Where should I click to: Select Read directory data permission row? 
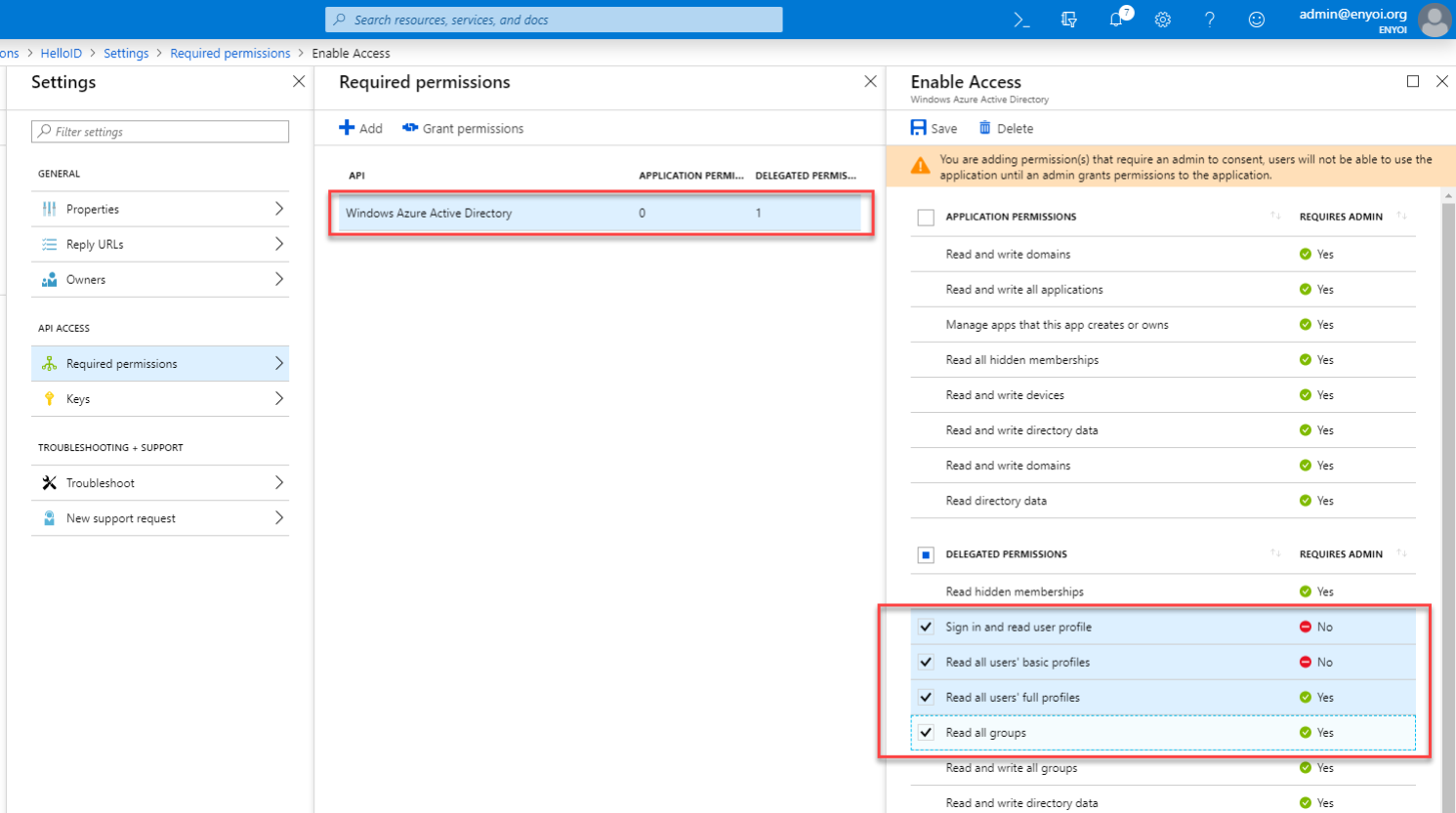1163,501
